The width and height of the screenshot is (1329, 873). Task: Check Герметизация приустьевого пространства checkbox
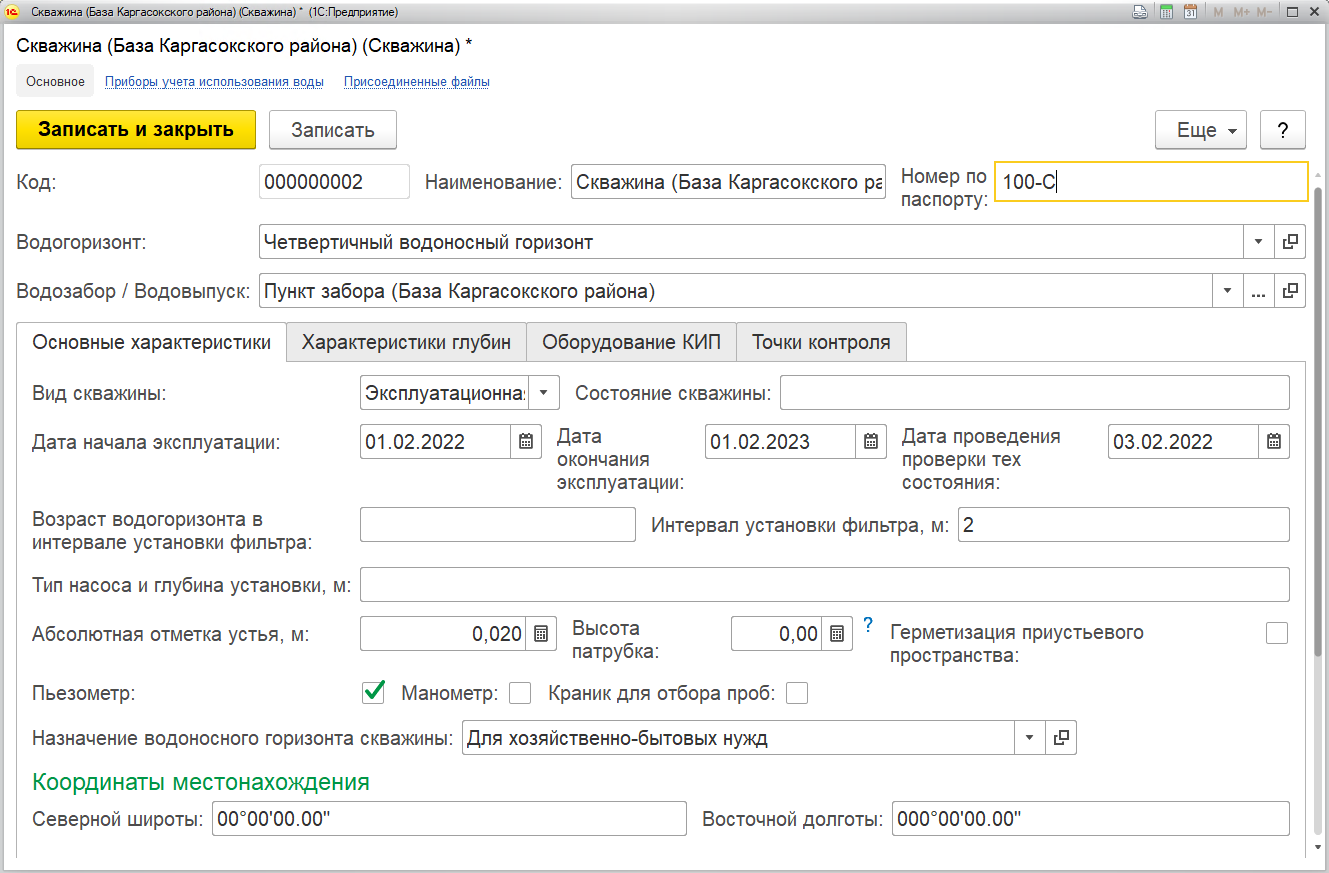tap(1277, 632)
